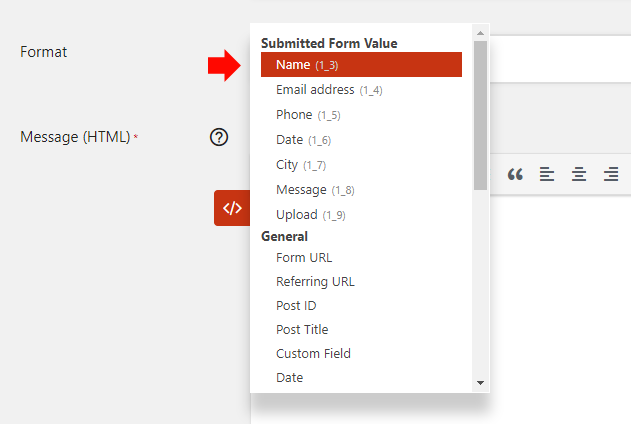Click the scrollbar up arrow
631x424 pixels.
480,33
